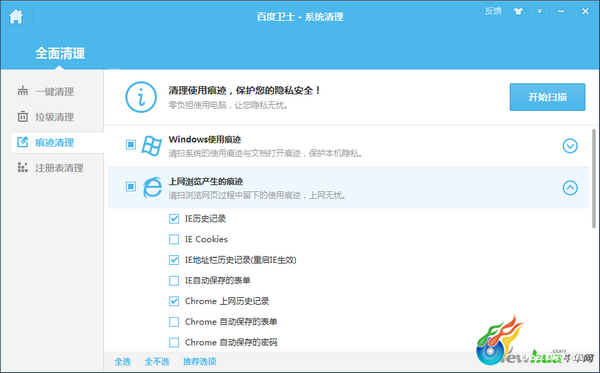This screenshot has height=373, width=600.
Task: Uncheck IE历史记录 checkbox
Action: (x=174, y=219)
